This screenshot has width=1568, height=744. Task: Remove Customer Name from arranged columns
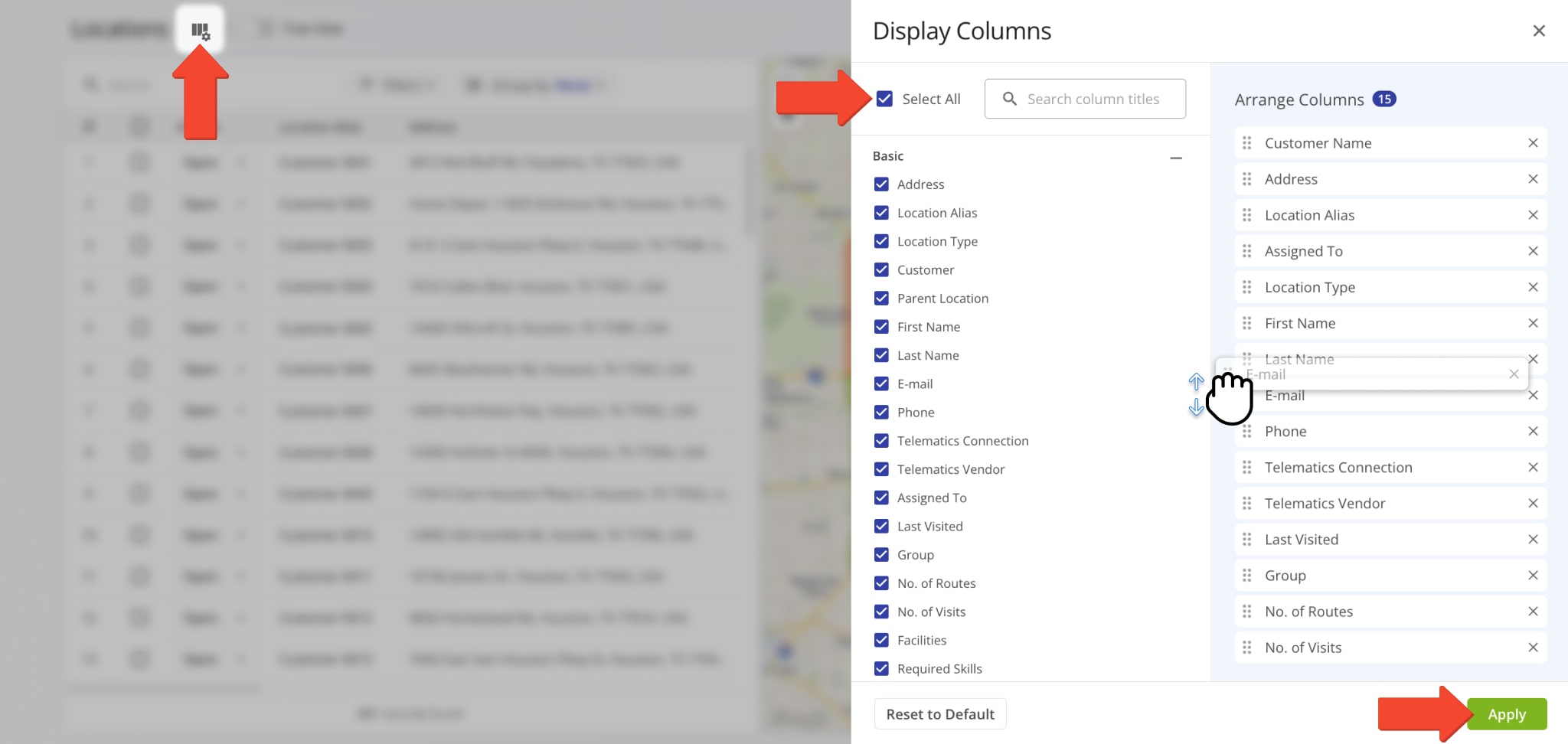1533,143
